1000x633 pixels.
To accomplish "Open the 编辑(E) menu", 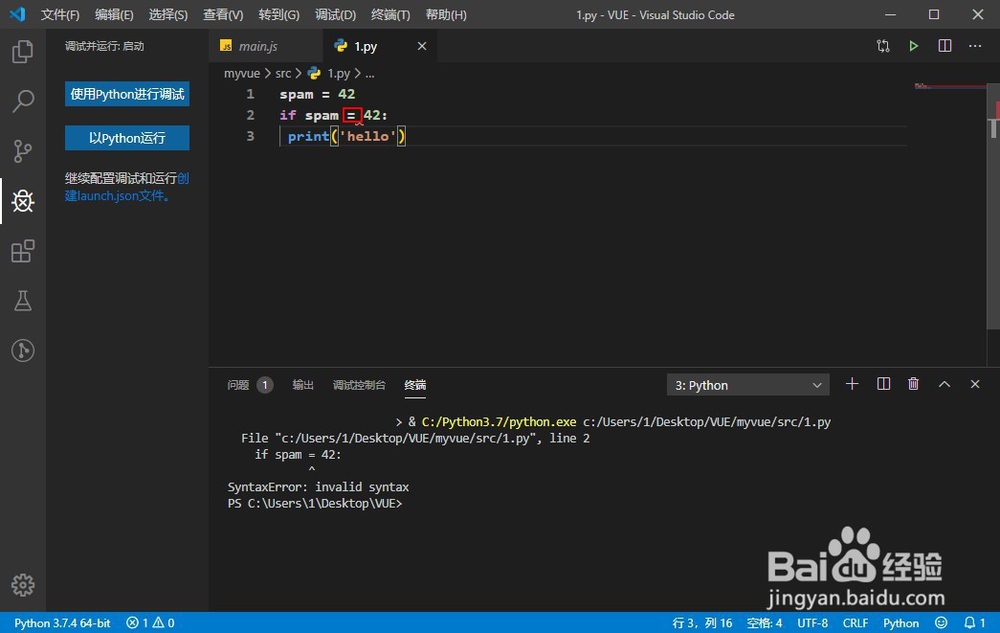I will [x=114, y=15].
